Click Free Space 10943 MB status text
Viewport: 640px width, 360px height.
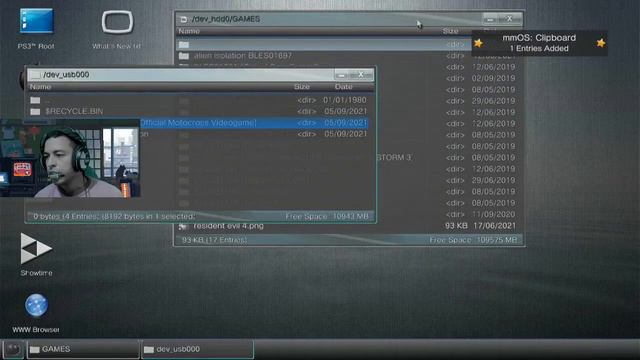(x=327, y=216)
